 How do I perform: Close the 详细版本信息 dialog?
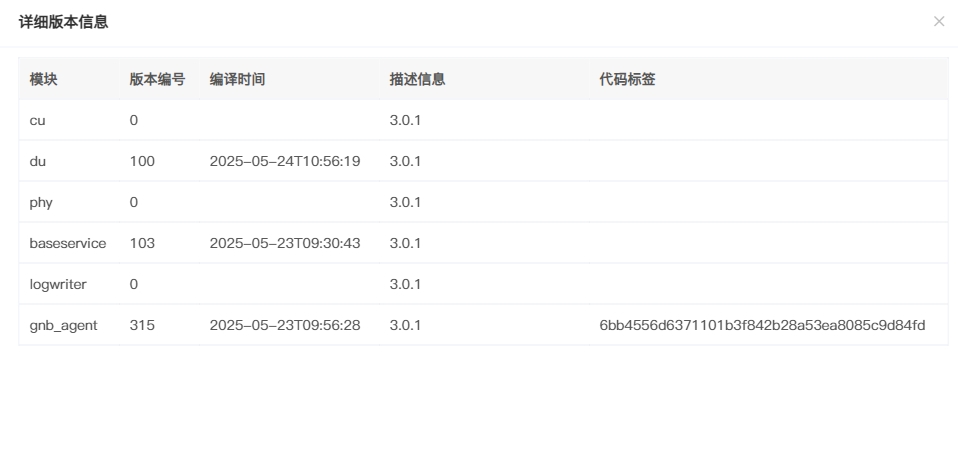(938, 21)
